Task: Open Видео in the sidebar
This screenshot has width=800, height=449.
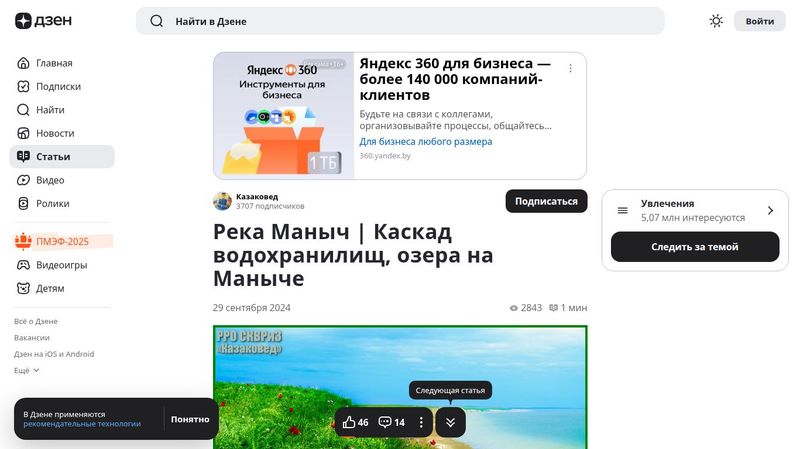Action: click(x=62, y=180)
